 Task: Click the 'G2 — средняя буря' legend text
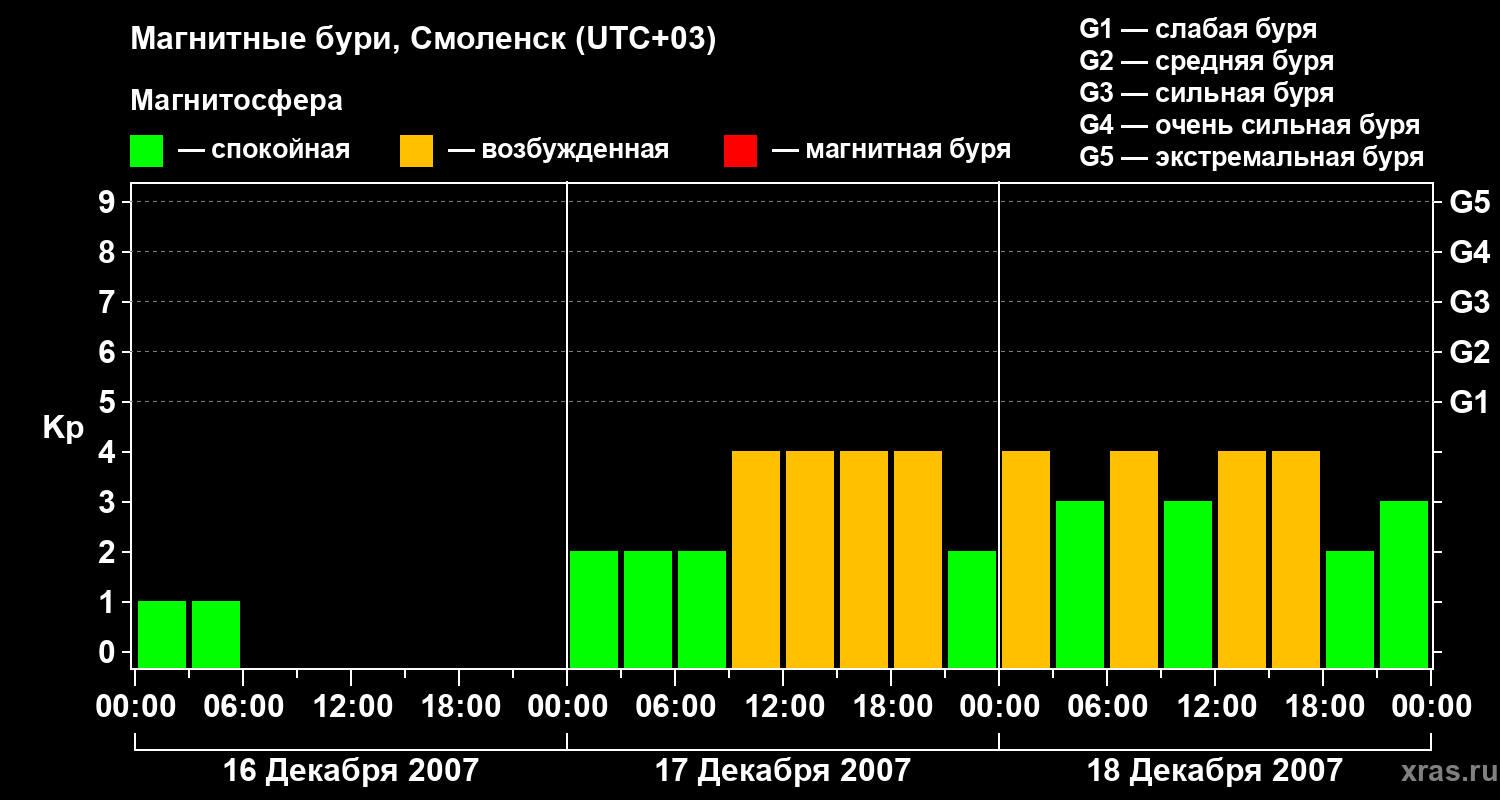pyautogui.click(x=1206, y=61)
